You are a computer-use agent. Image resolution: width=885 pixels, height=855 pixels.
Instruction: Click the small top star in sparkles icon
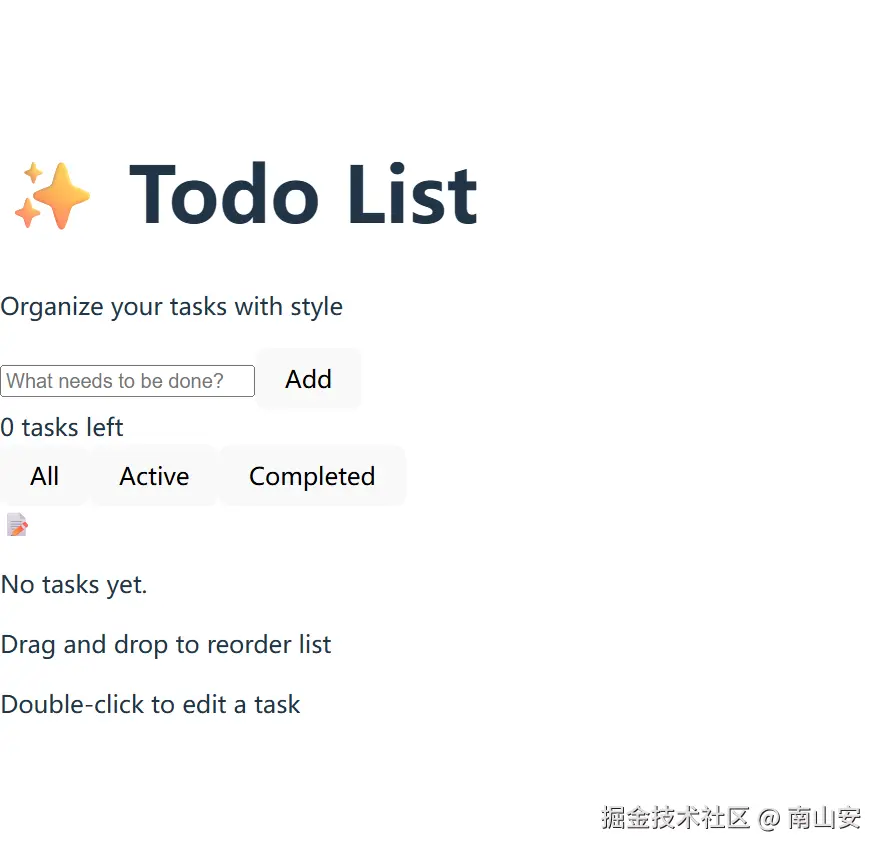point(33,173)
